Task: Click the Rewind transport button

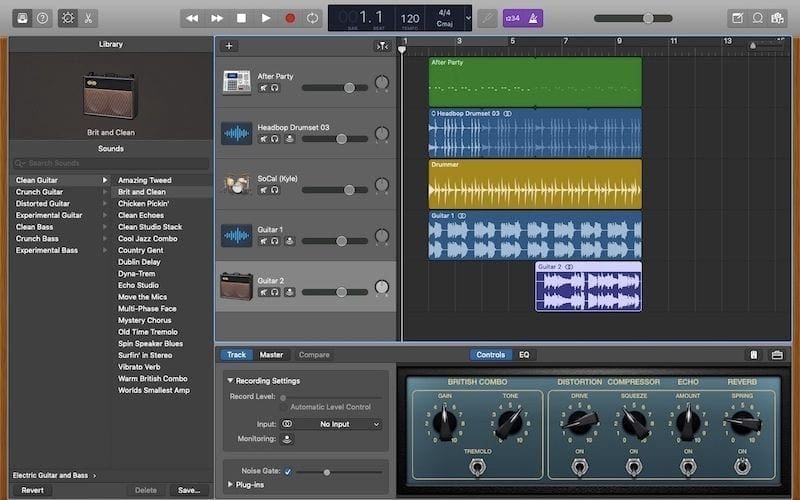Action: [192, 18]
